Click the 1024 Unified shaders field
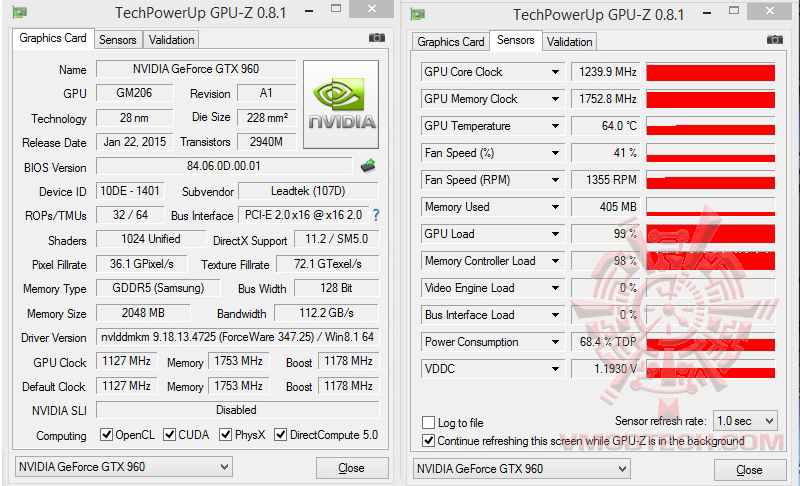The width and height of the screenshot is (800, 486). click(x=151, y=239)
